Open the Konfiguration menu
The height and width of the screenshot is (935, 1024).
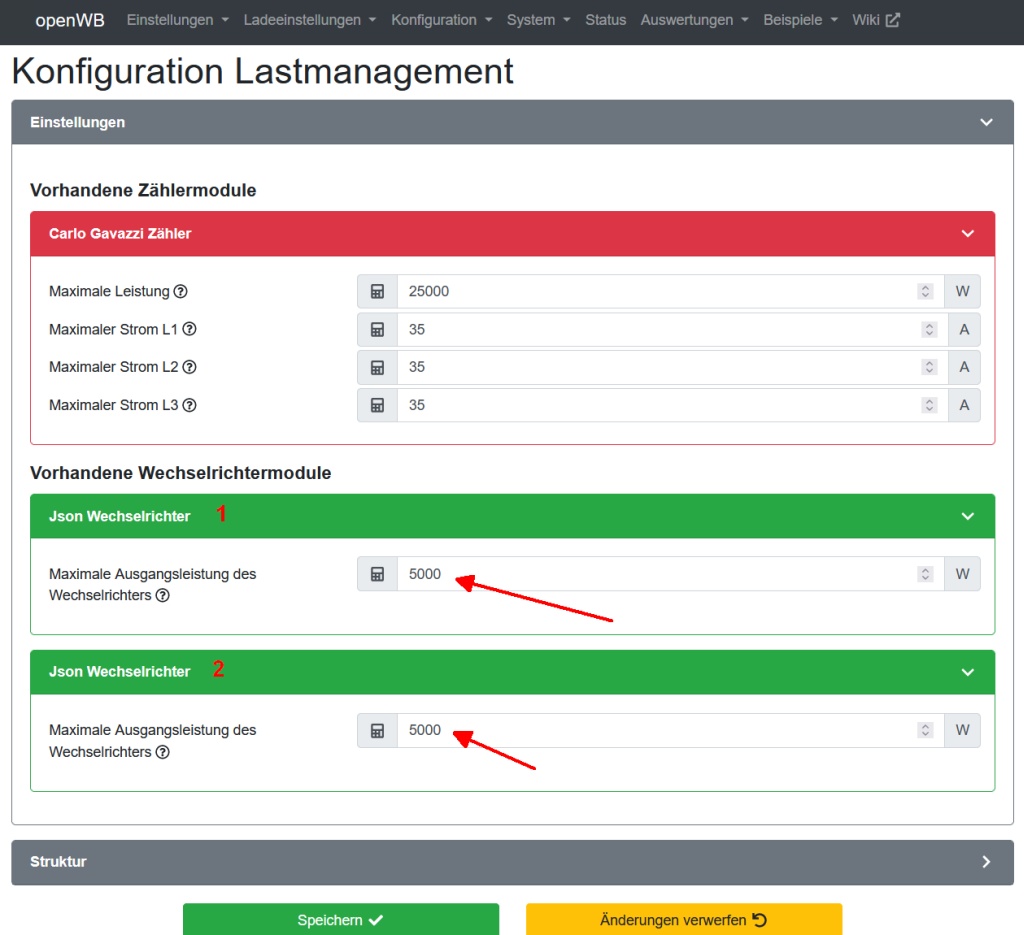click(441, 20)
